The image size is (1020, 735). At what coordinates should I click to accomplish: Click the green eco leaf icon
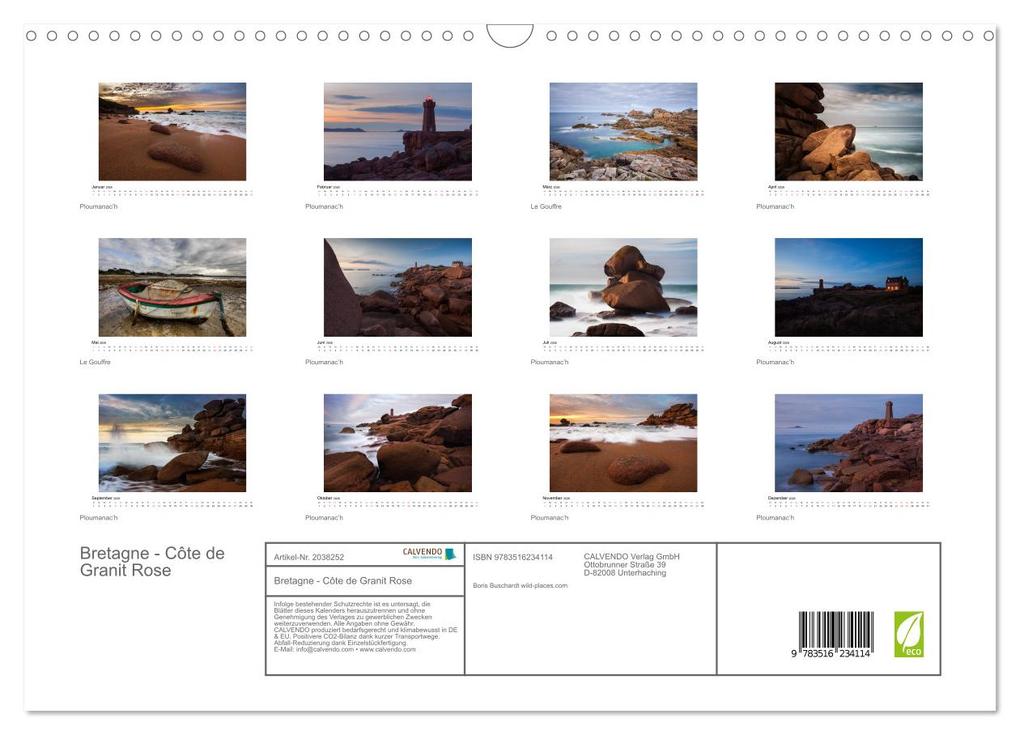click(908, 634)
